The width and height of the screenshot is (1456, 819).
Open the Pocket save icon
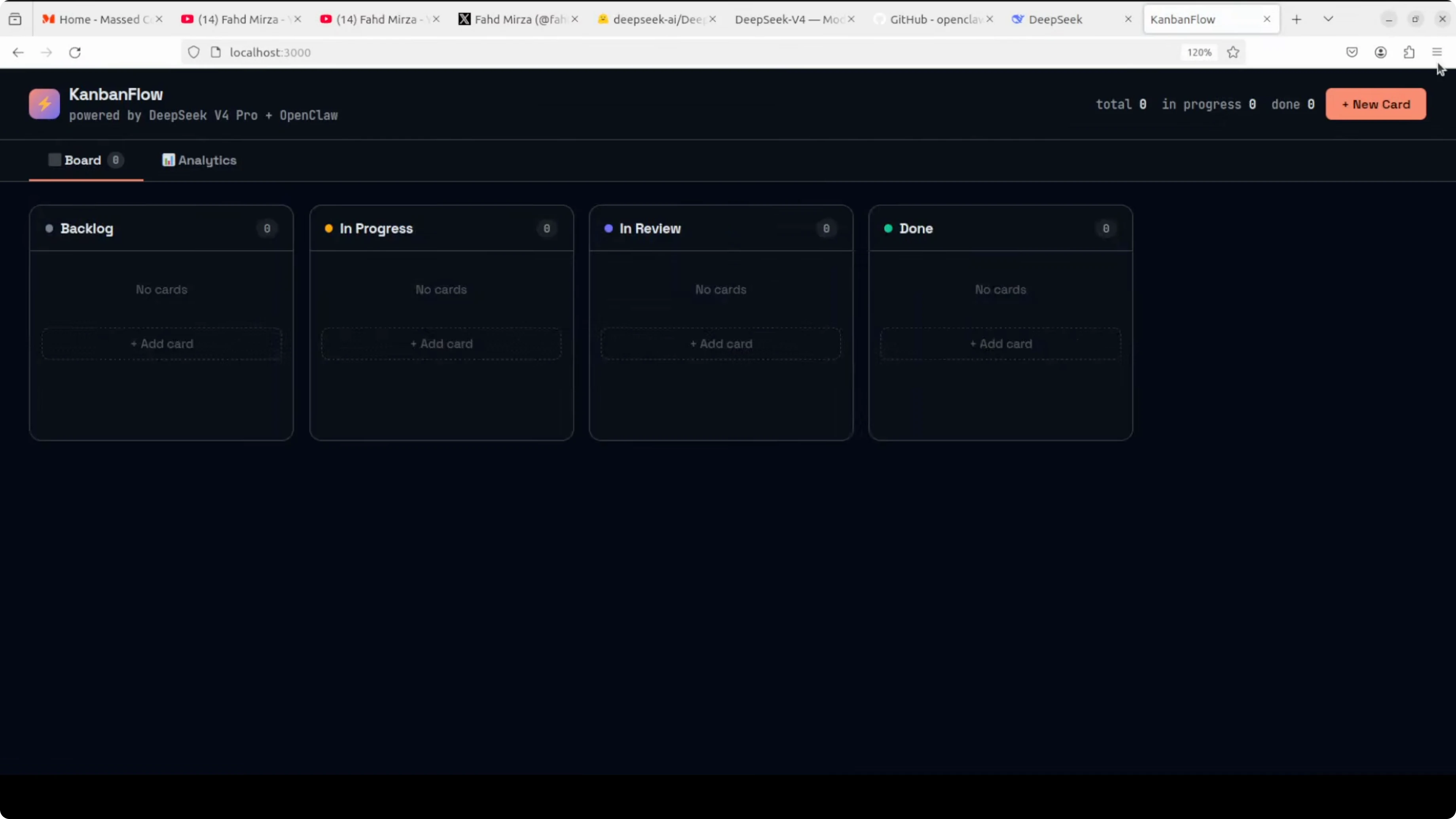(1352, 53)
